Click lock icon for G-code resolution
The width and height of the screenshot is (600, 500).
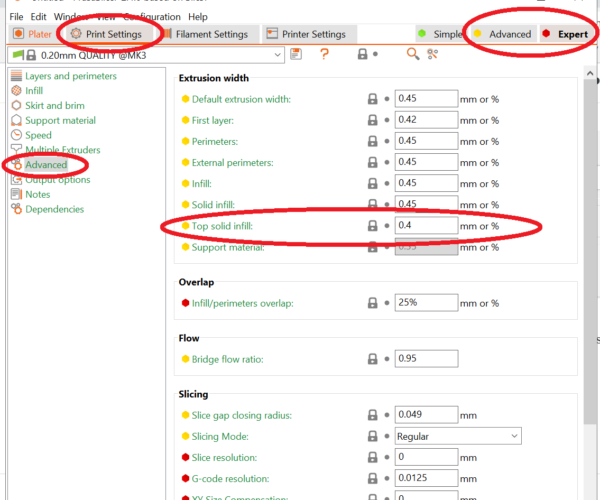372,478
